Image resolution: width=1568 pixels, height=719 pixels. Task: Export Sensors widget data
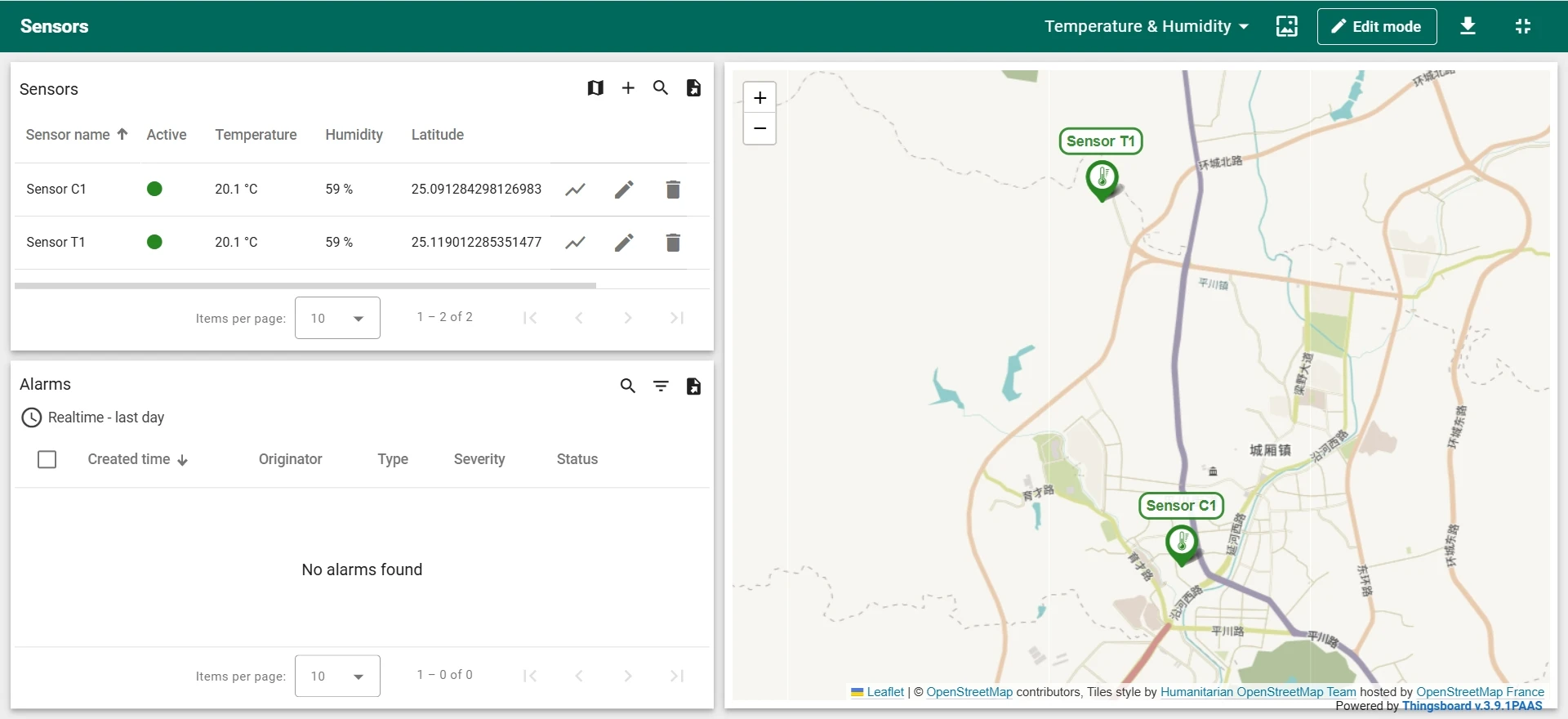tap(693, 88)
